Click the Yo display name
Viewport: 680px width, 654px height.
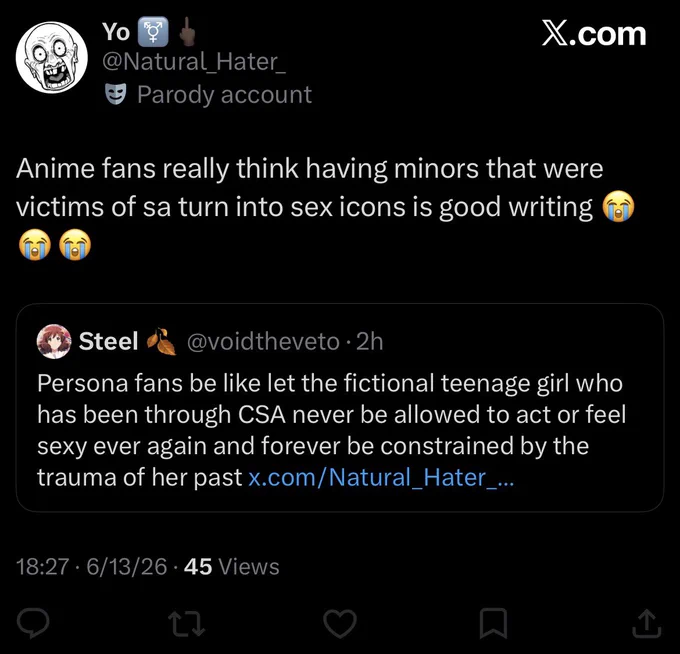point(116,32)
